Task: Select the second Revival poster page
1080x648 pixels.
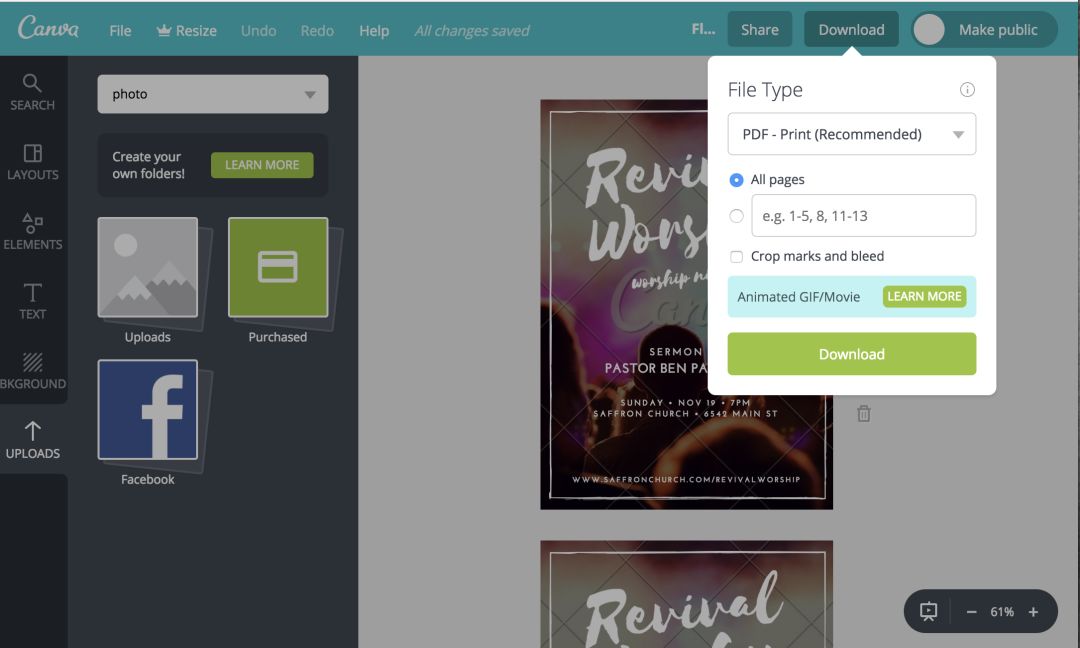Action: (686, 594)
